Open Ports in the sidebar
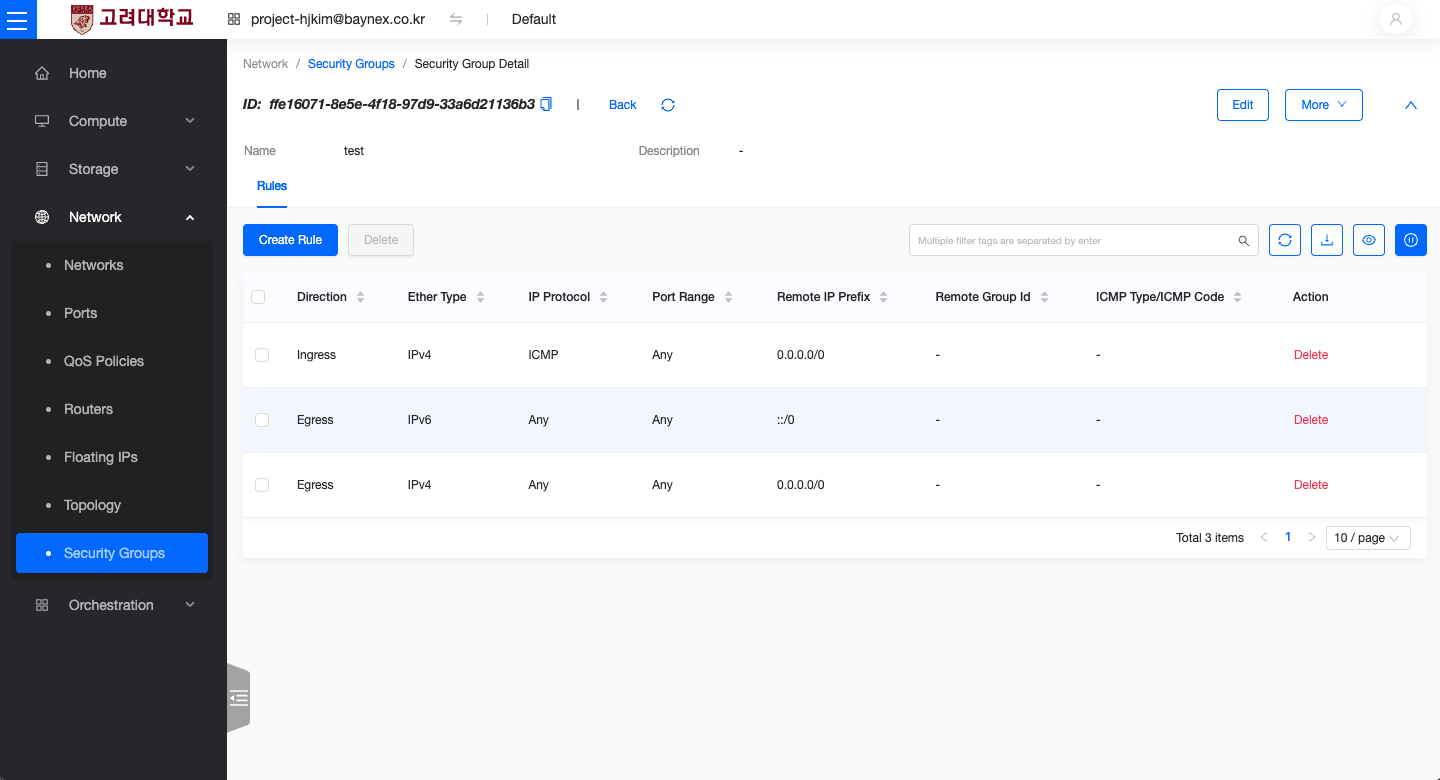Screen dimensions: 1440x780 pyautogui.click(x=112, y=313)
